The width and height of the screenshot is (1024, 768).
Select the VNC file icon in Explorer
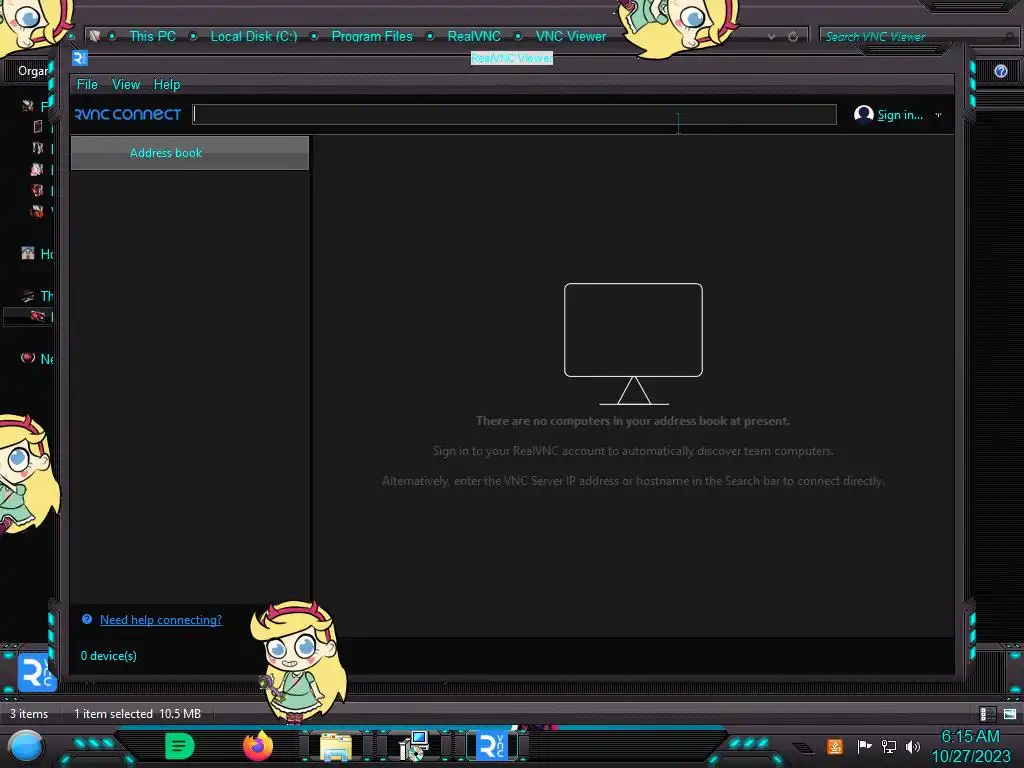pos(37,672)
